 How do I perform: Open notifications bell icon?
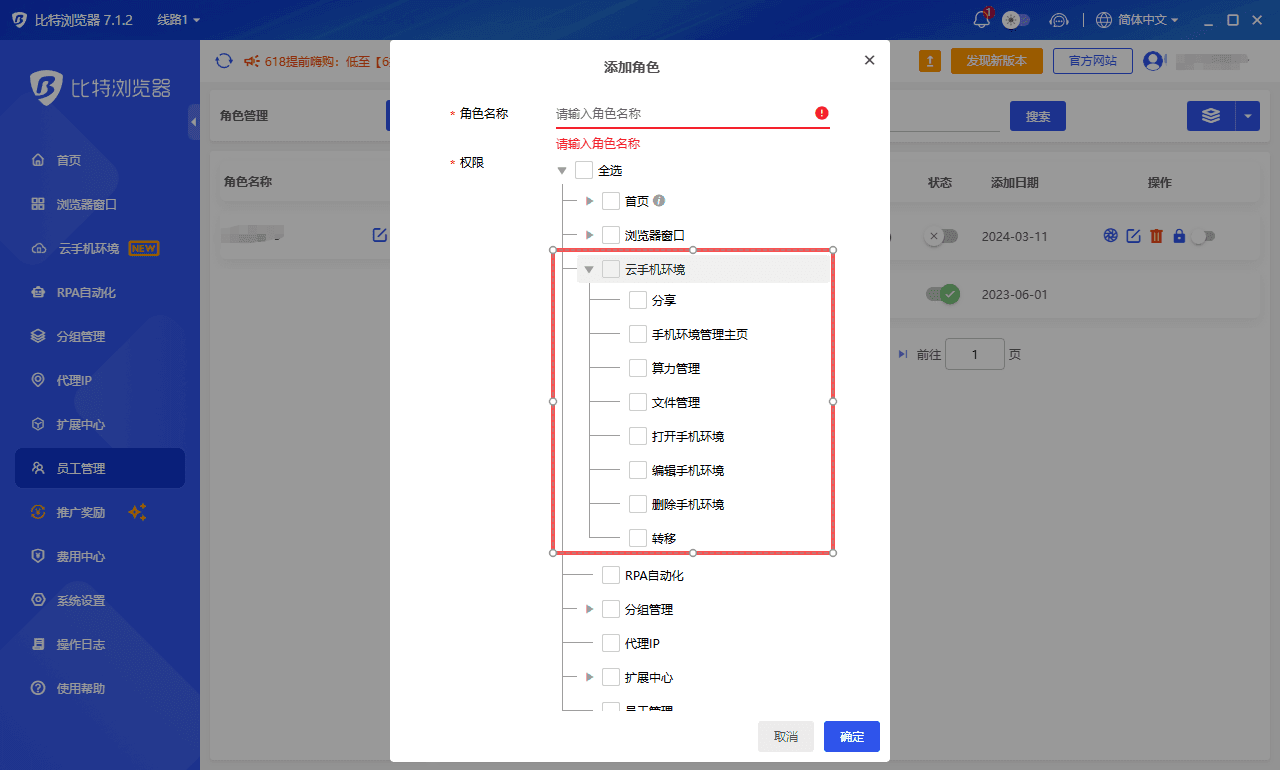(x=981, y=20)
